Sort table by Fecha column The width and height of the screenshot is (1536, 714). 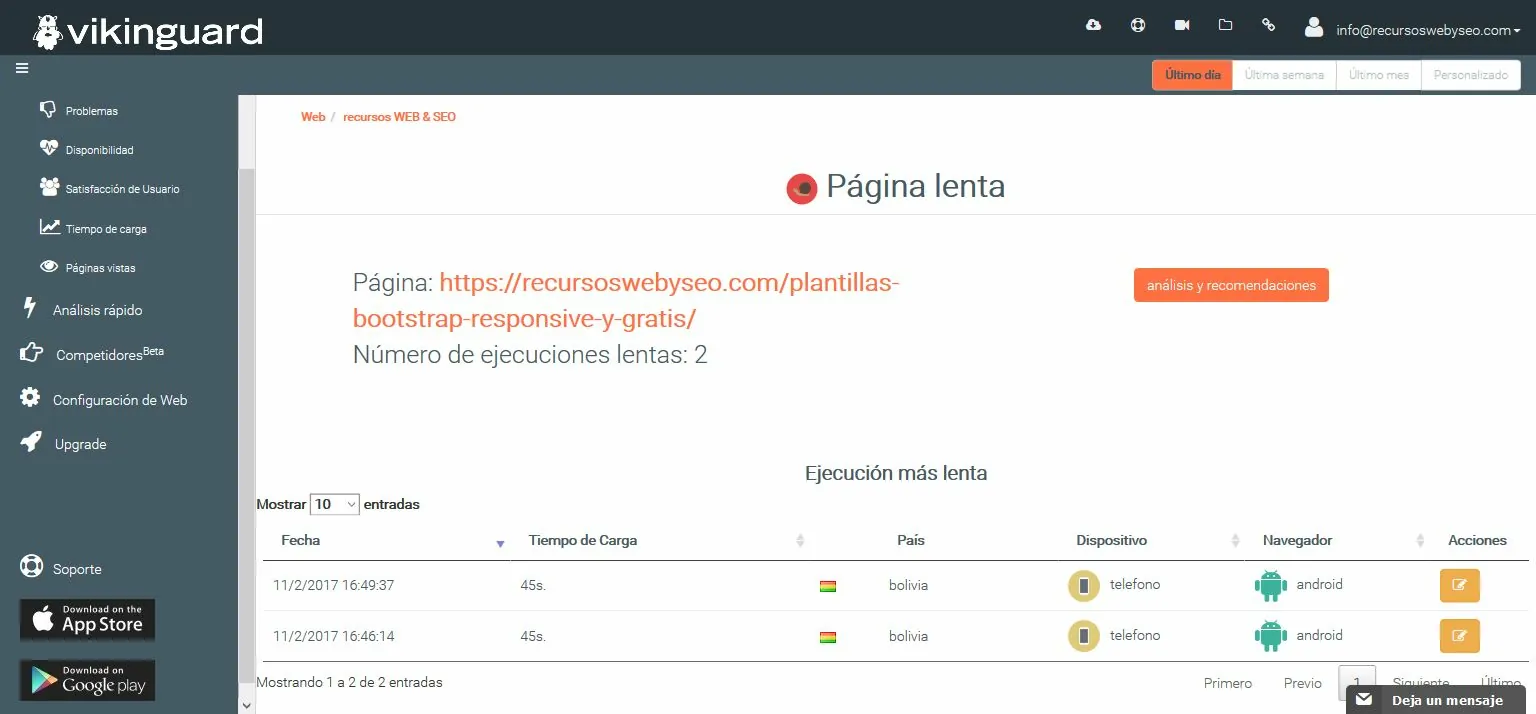387,540
